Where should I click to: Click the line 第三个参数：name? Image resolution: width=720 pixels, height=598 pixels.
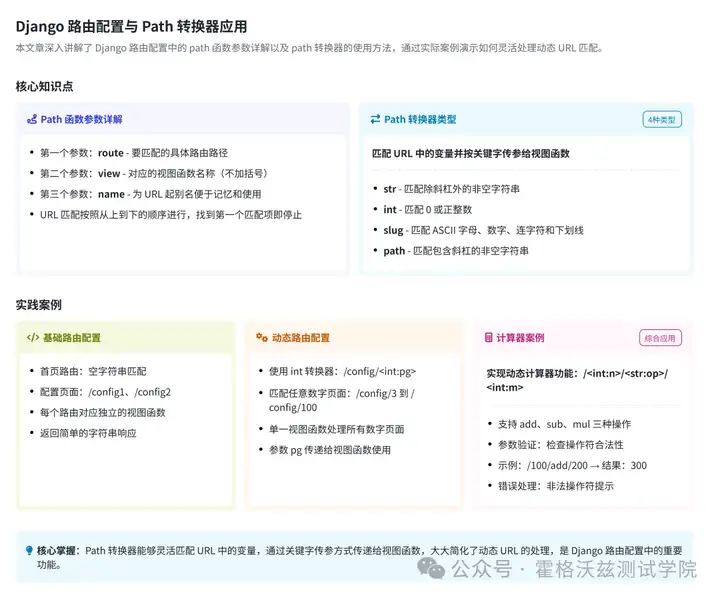point(150,194)
